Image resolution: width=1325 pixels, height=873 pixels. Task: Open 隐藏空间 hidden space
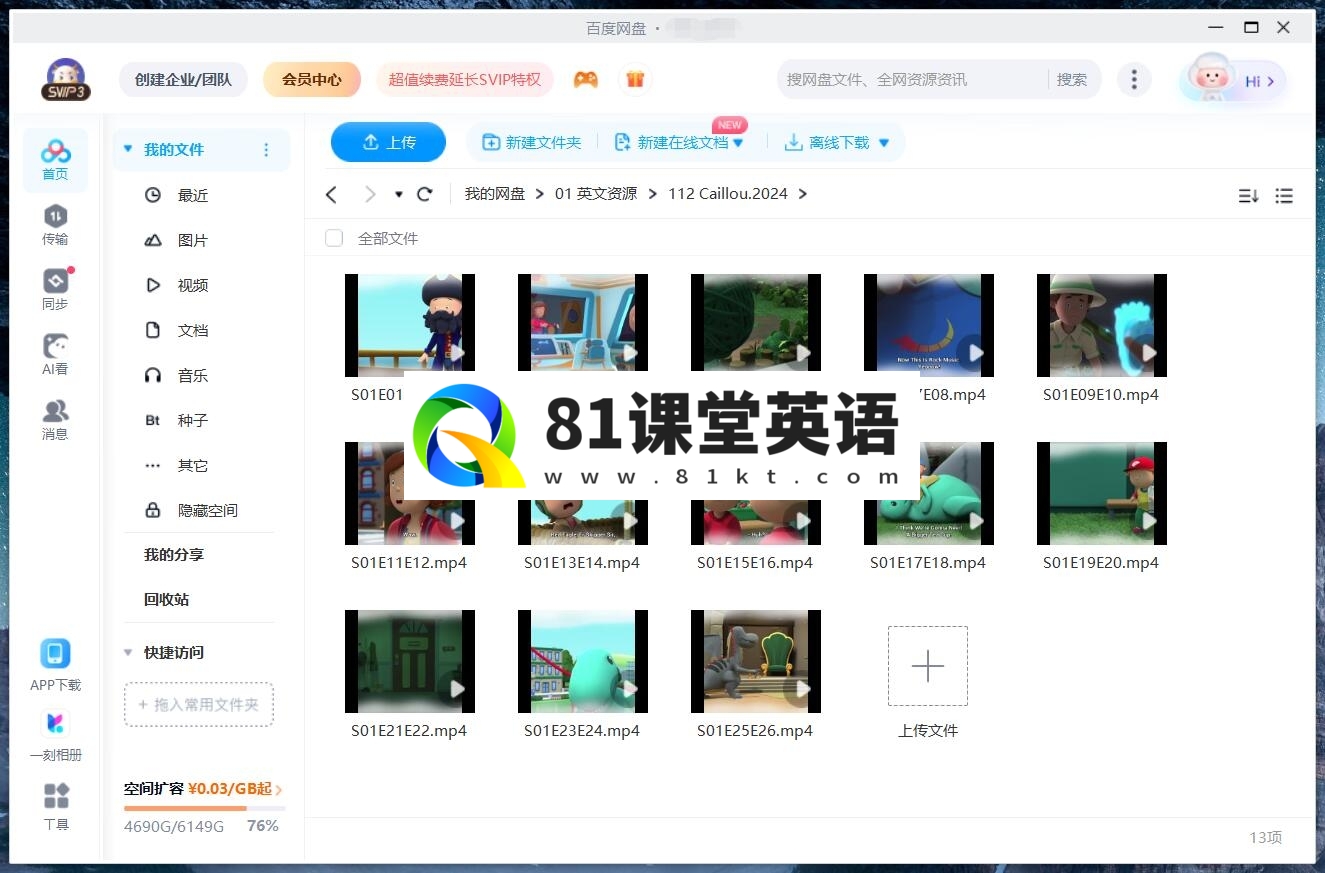coord(207,510)
